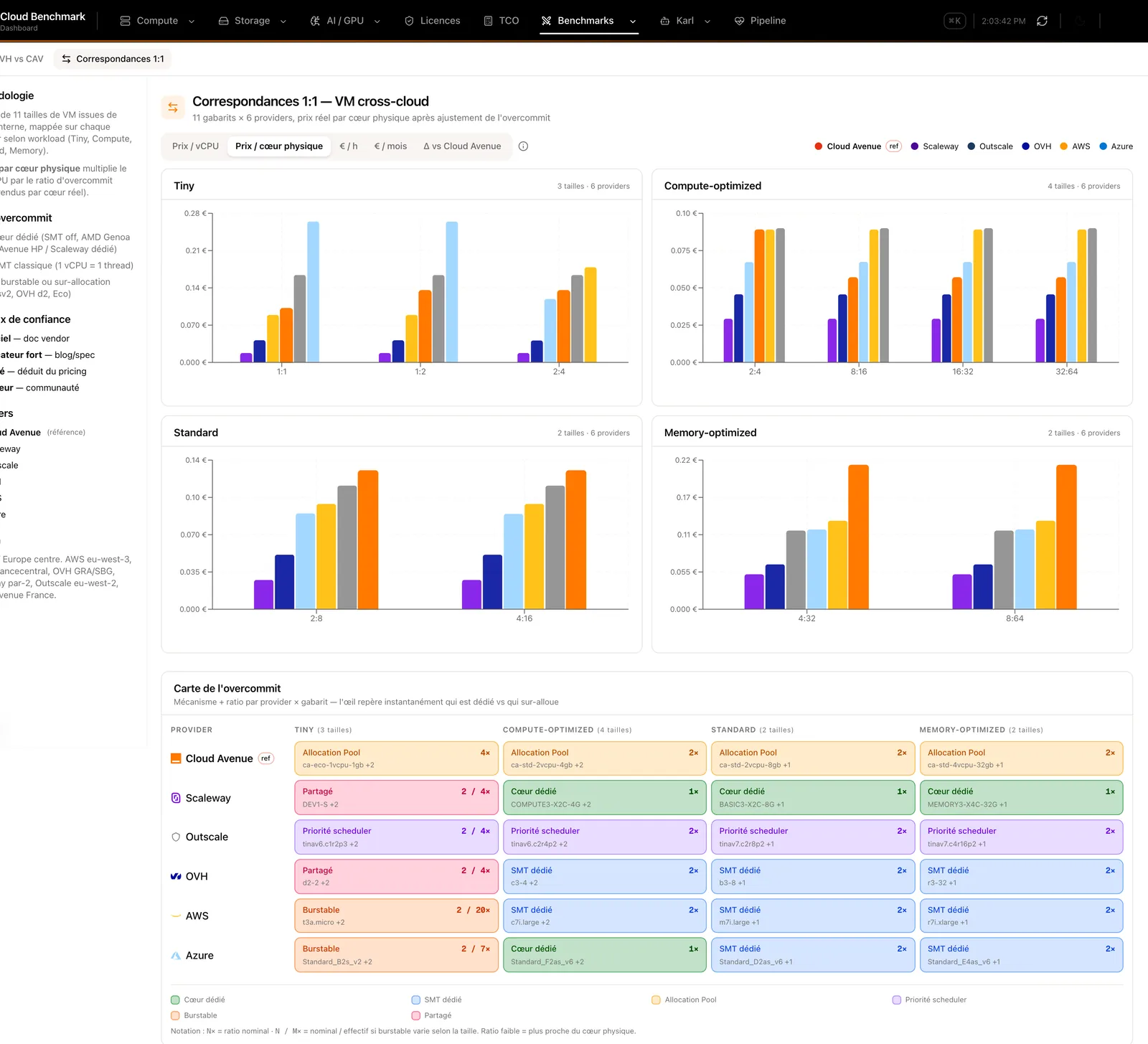Click the Cœur dédié legend swatch
The width and height of the screenshot is (1148, 1044).
[x=175, y=1000]
